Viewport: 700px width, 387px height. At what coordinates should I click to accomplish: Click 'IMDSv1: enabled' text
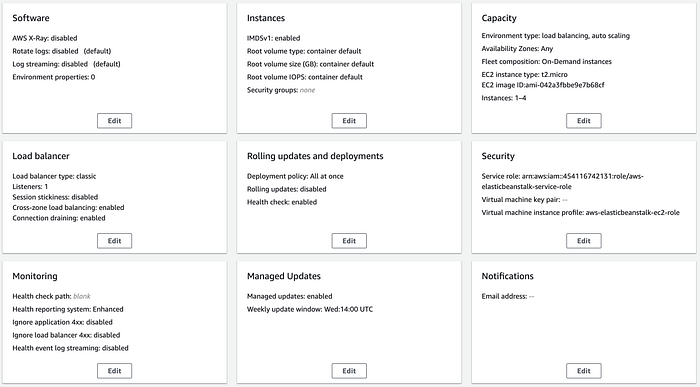pos(273,38)
